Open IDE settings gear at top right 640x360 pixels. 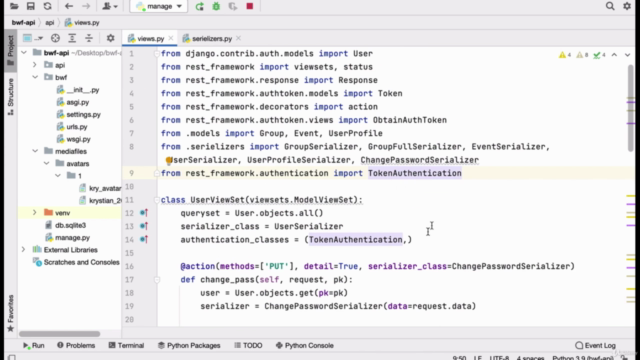tap(627, 6)
